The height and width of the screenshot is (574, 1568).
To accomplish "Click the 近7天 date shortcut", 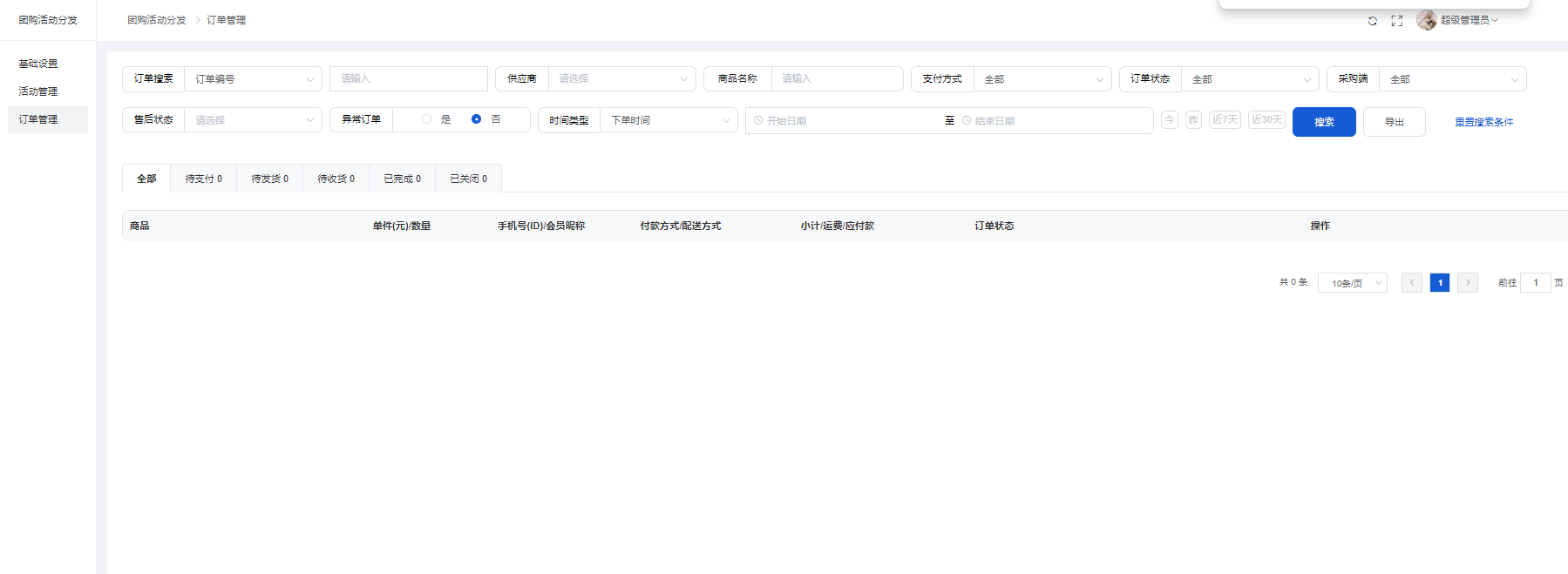I will tap(1225, 120).
